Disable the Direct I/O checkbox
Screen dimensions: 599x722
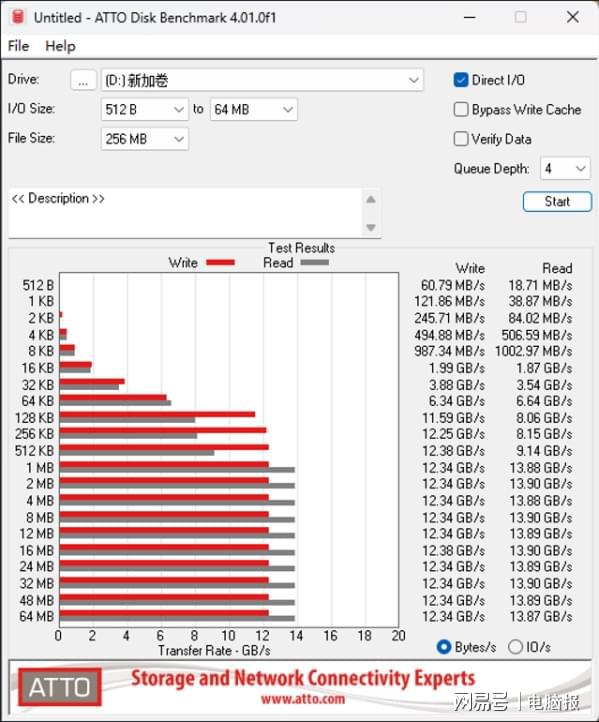click(x=461, y=80)
